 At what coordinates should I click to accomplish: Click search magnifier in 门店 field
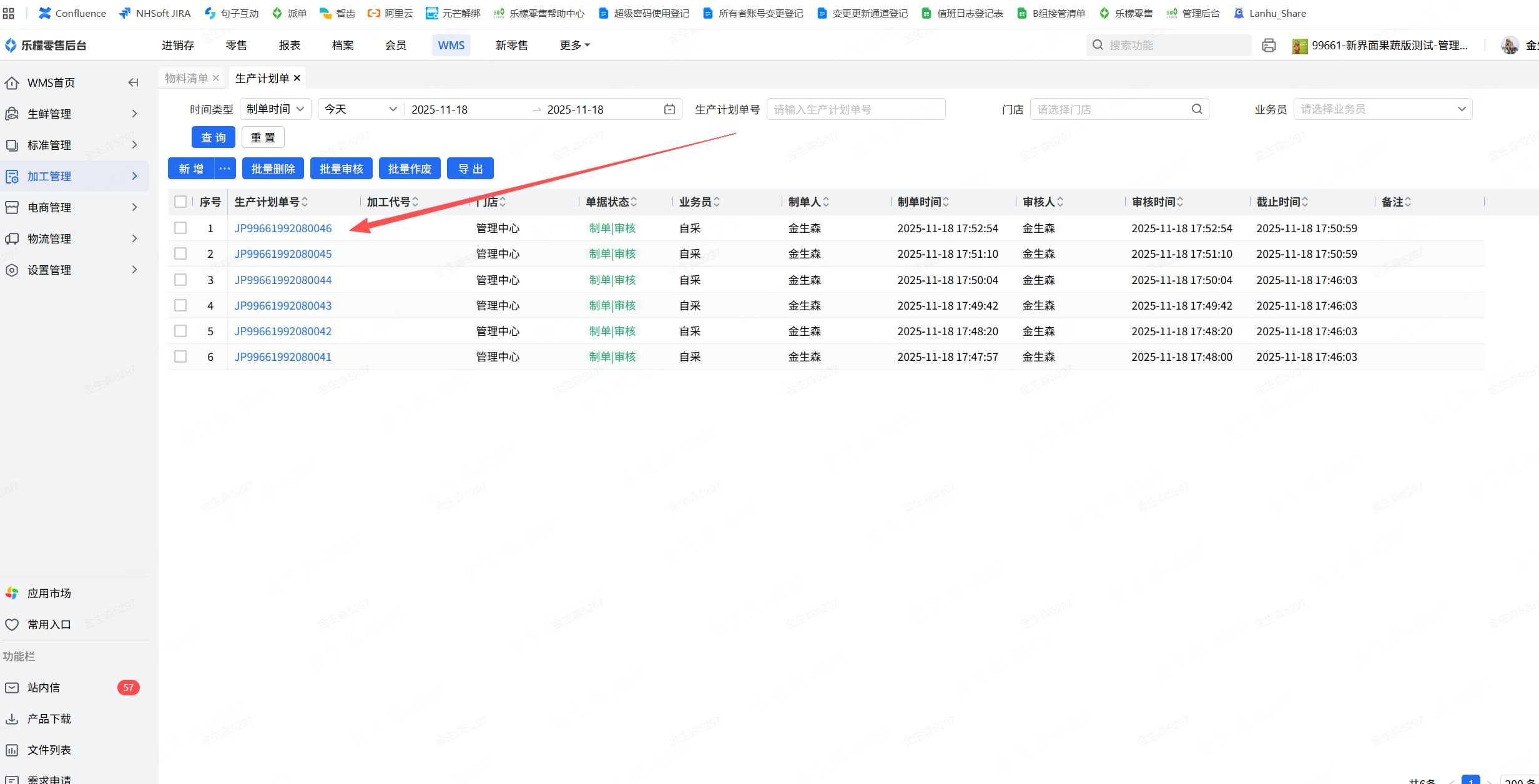coord(1196,109)
